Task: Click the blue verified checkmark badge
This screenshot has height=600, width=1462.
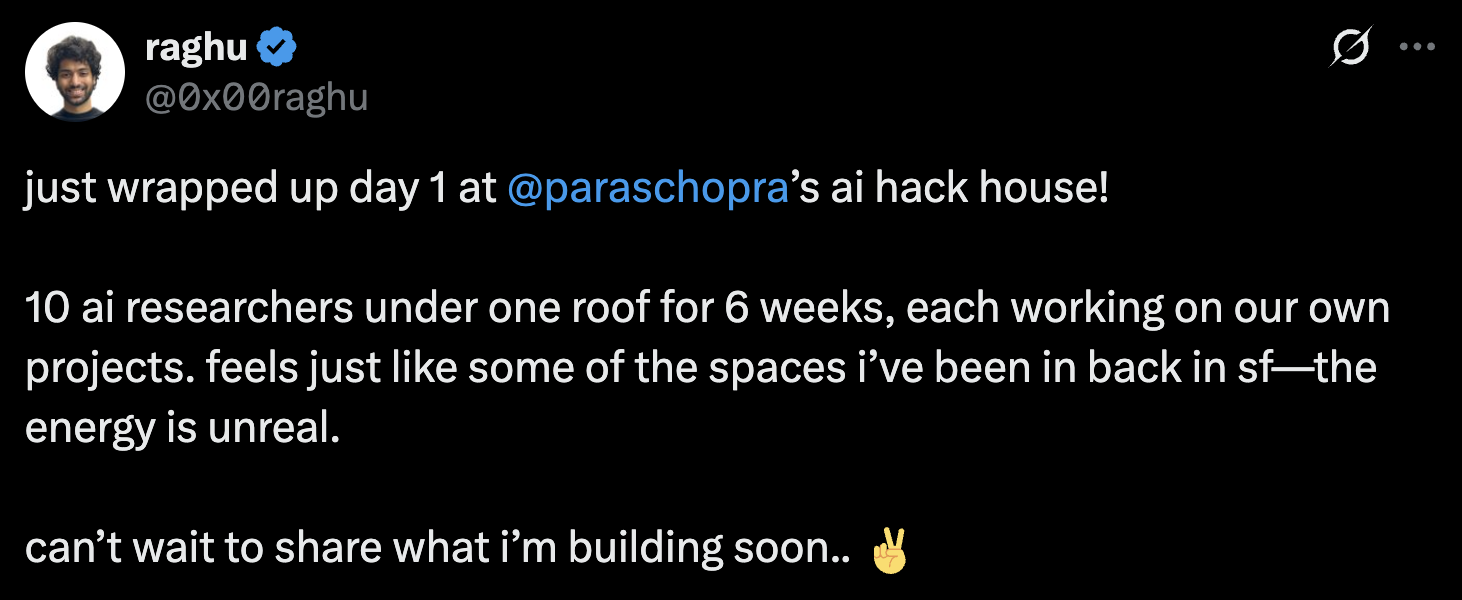Action: tap(278, 48)
